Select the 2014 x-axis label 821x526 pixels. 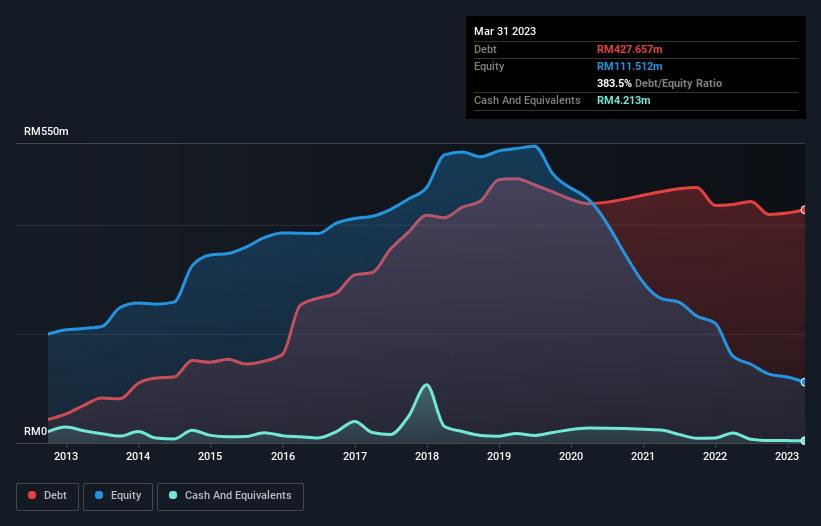tap(138, 456)
